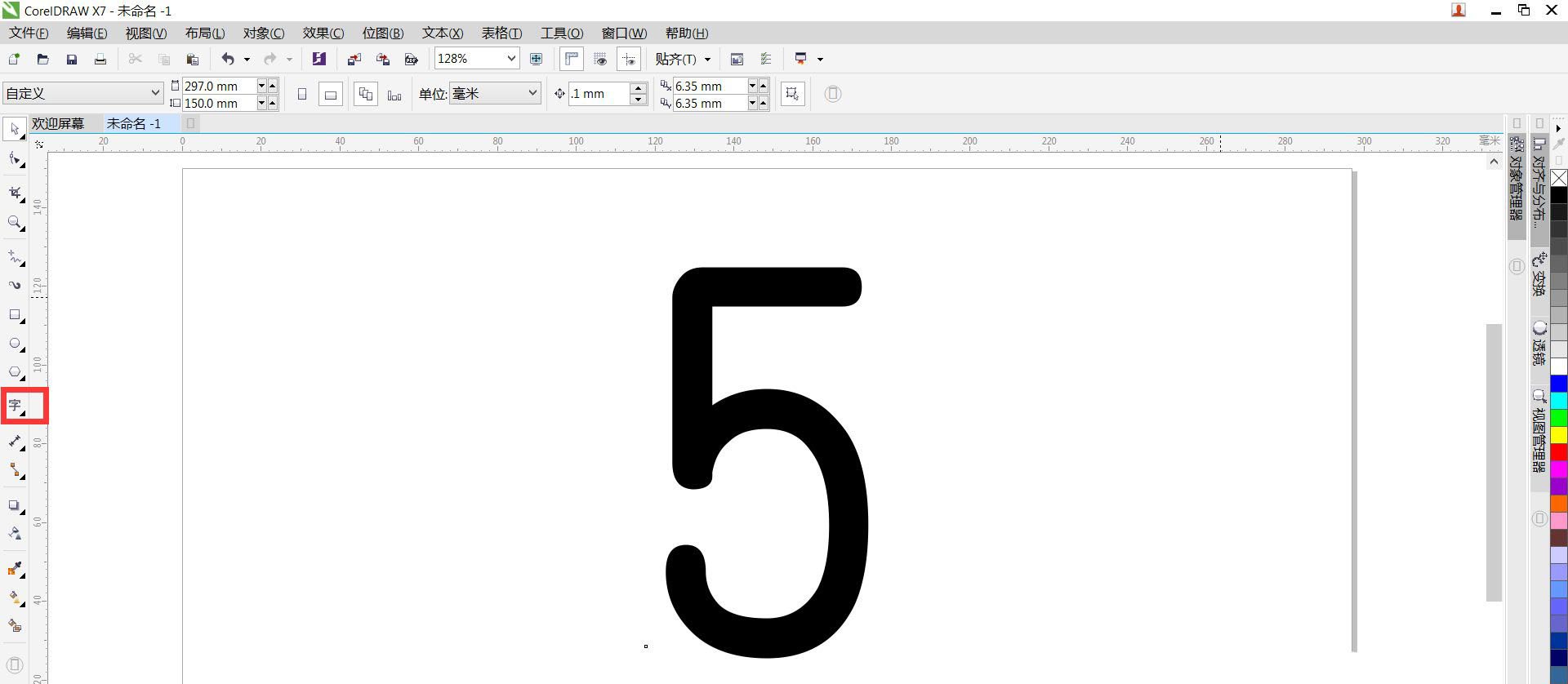Choose the Ellipse tool

click(15, 344)
